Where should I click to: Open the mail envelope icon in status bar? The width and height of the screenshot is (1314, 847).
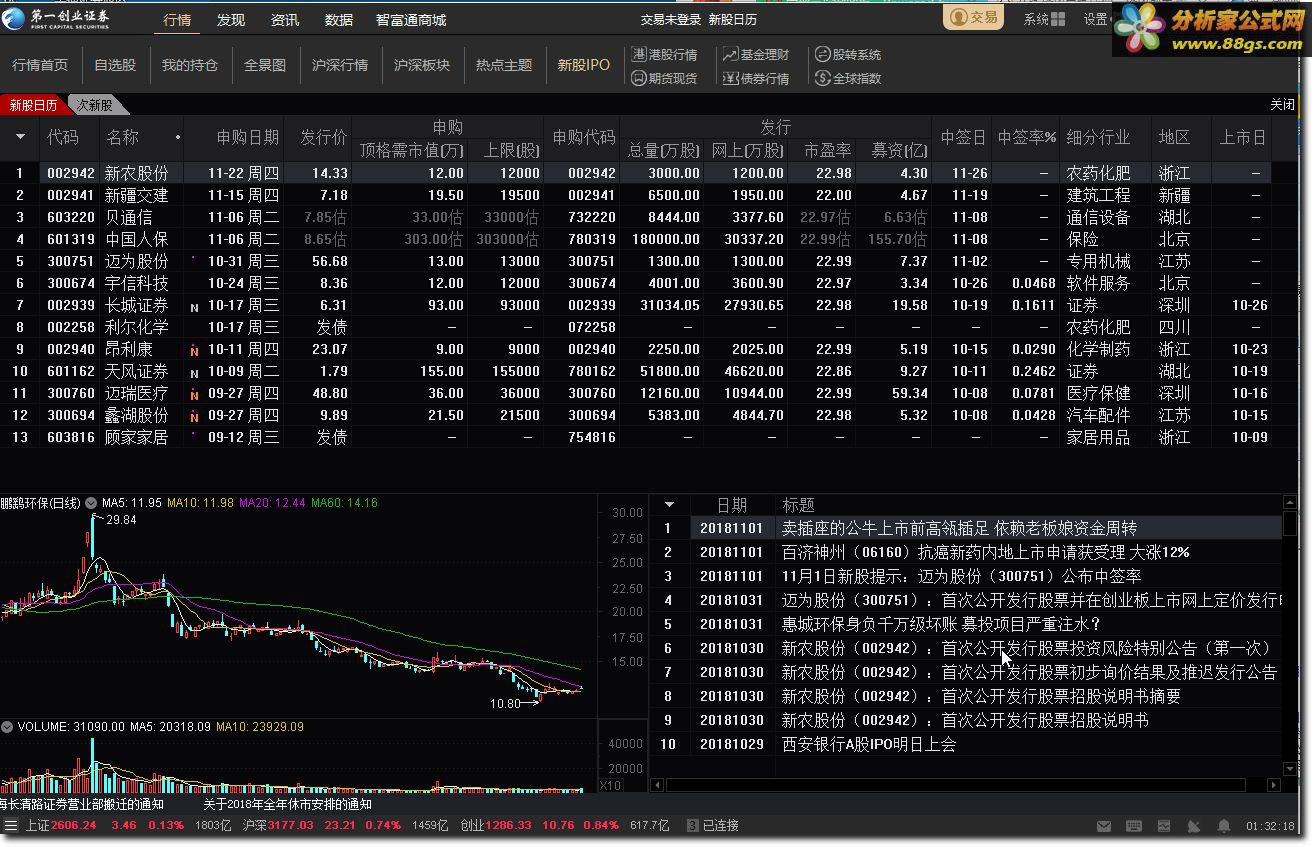(x=1103, y=826)
